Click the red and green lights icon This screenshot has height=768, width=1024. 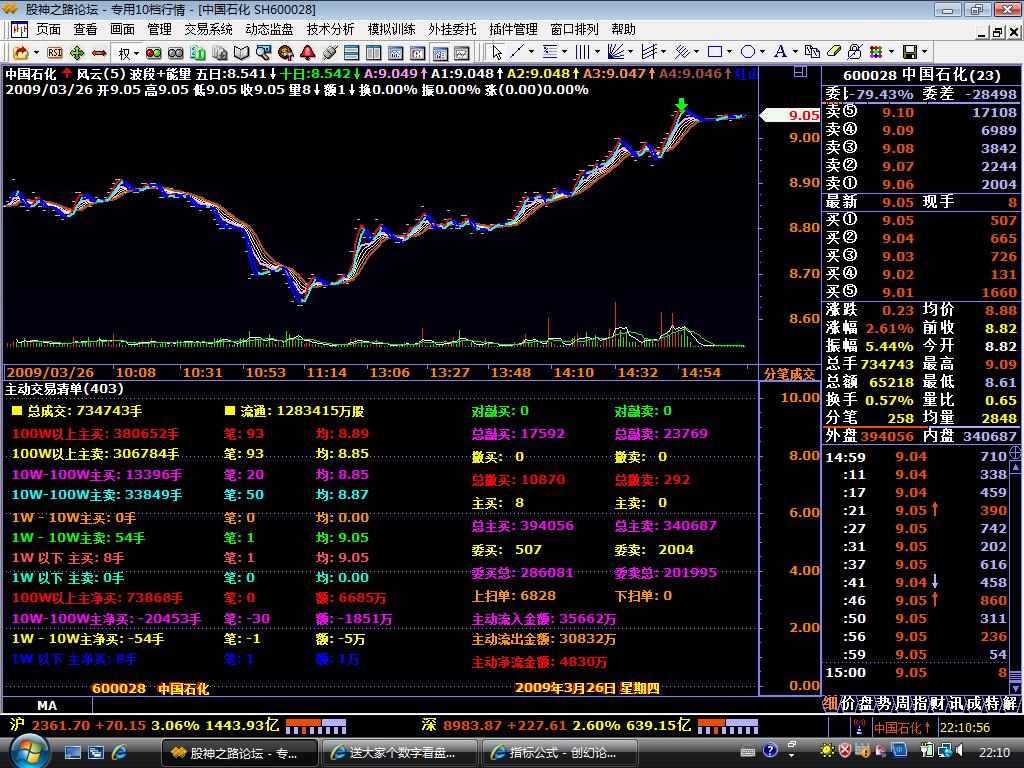153,52
